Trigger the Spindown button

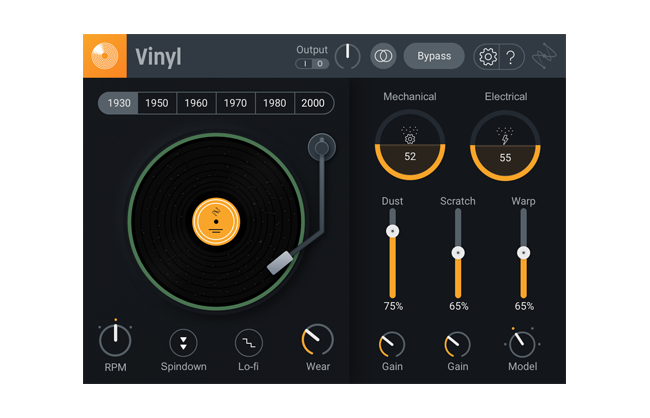click(x=183, y=343)
